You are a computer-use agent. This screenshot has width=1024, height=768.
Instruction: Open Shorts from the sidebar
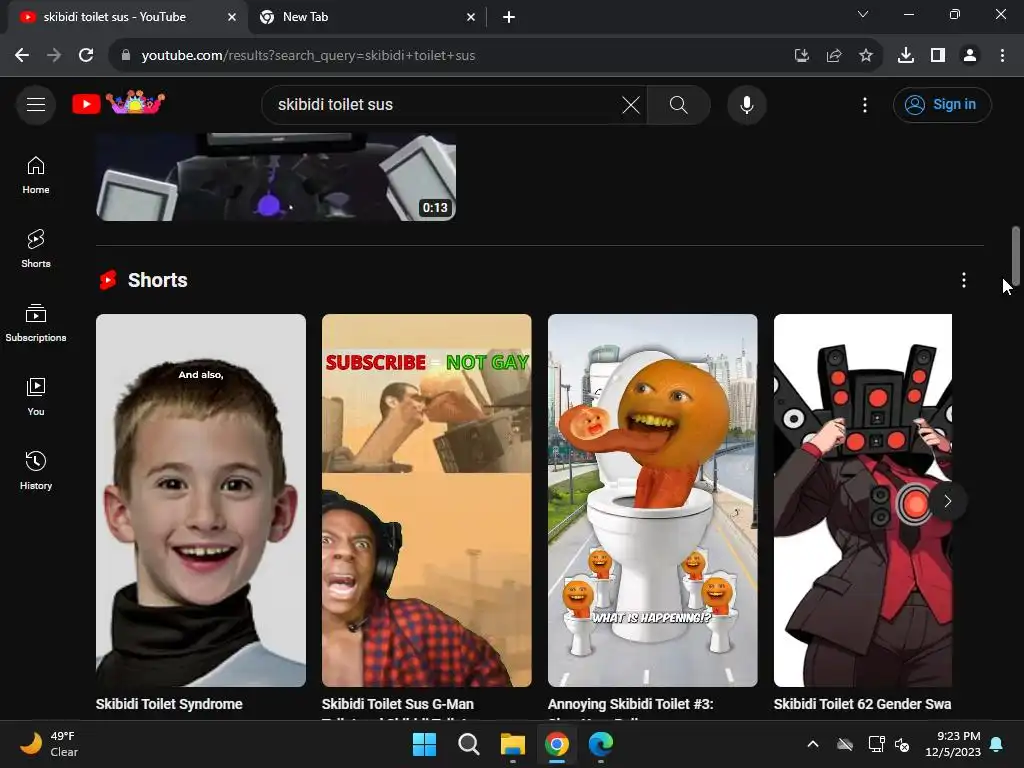[x=36, y=249]
